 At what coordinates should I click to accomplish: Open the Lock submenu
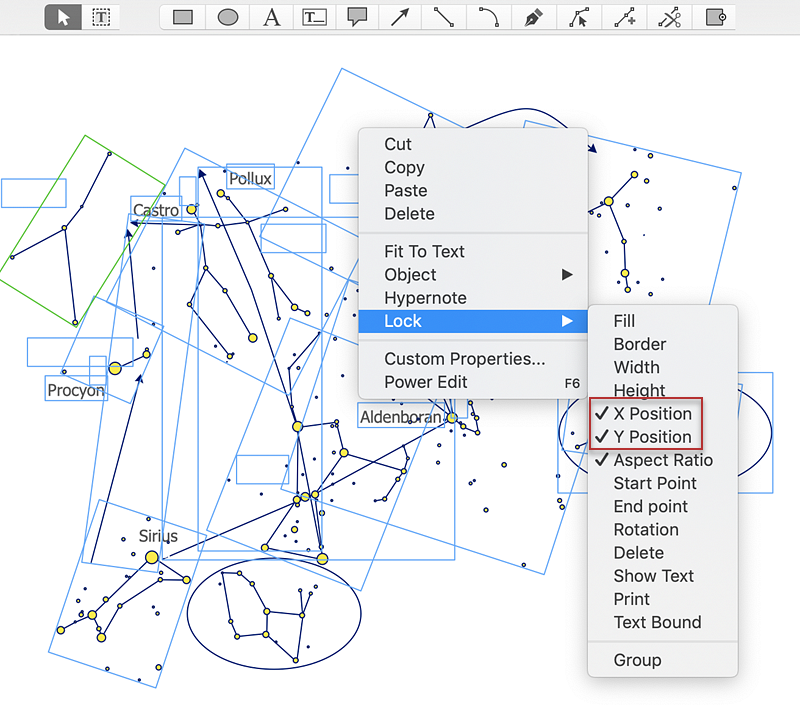(x=403, y=321)
